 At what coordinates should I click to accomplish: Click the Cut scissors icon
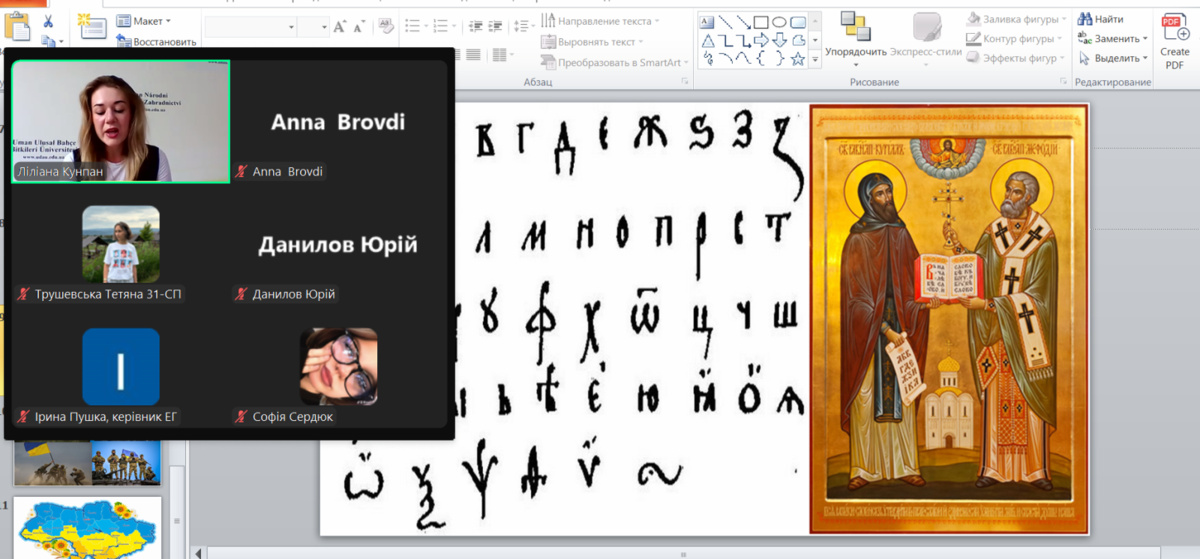coord(48,21)
